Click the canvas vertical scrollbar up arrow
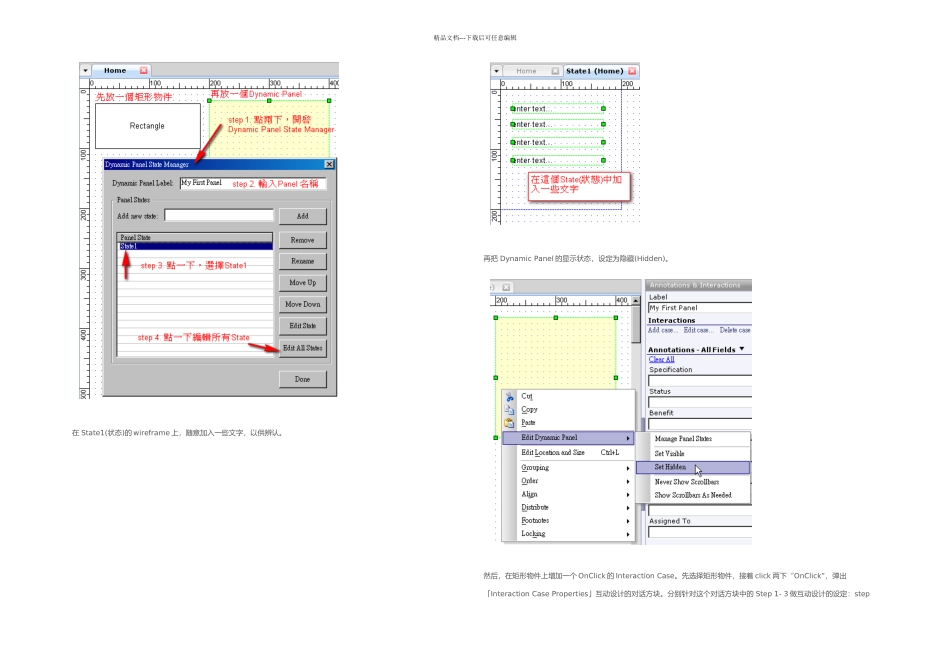The image size is (950, 672). 635,300
